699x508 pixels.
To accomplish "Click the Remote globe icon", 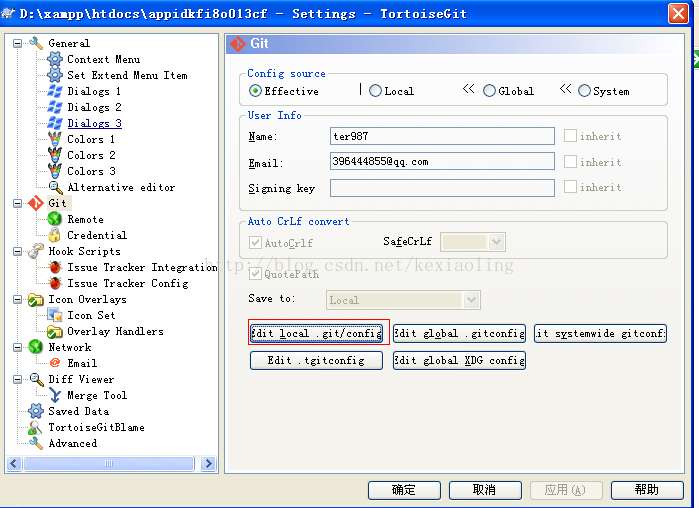I will [55, 219].
